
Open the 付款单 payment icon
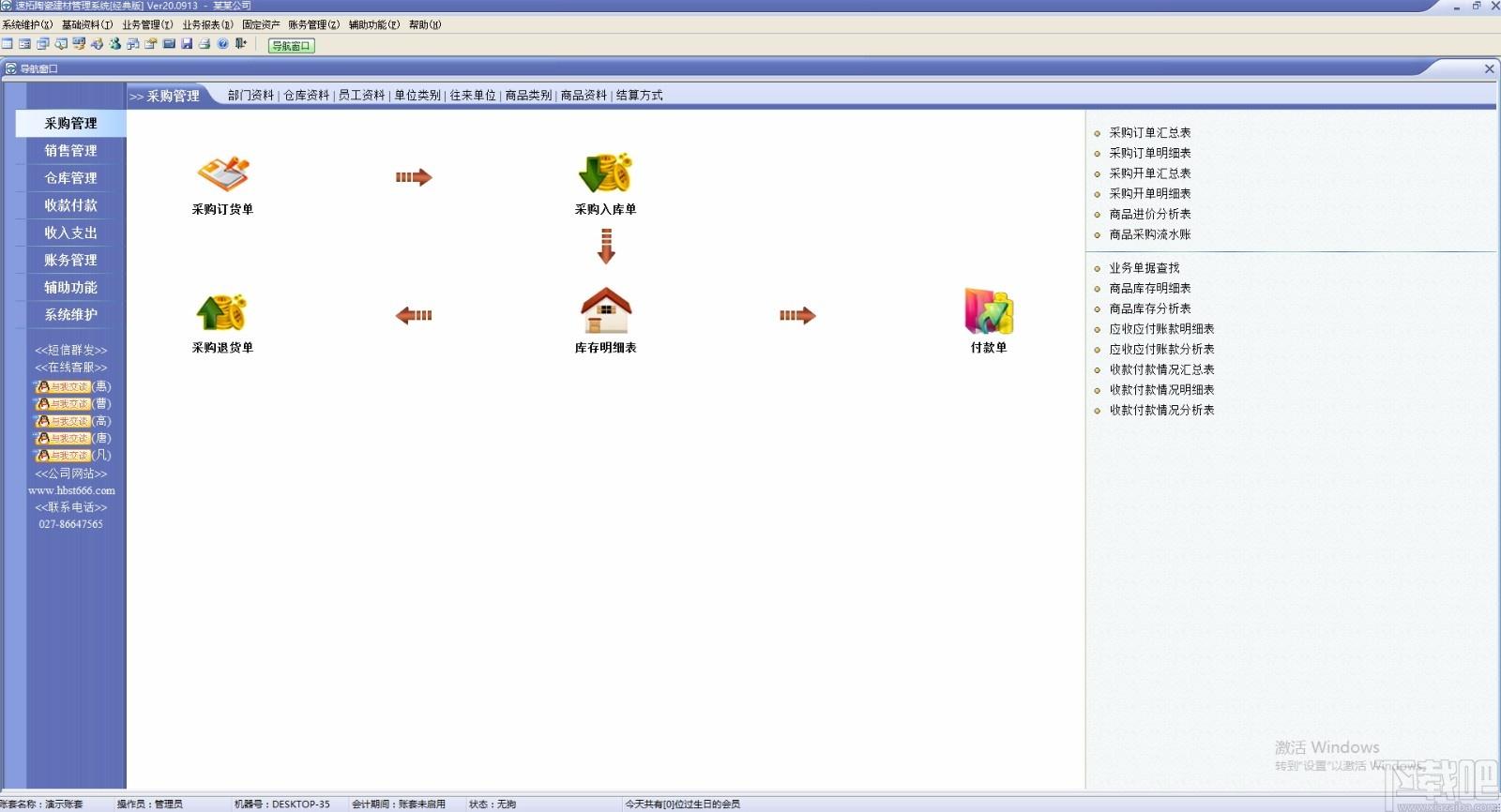point(989,311)
